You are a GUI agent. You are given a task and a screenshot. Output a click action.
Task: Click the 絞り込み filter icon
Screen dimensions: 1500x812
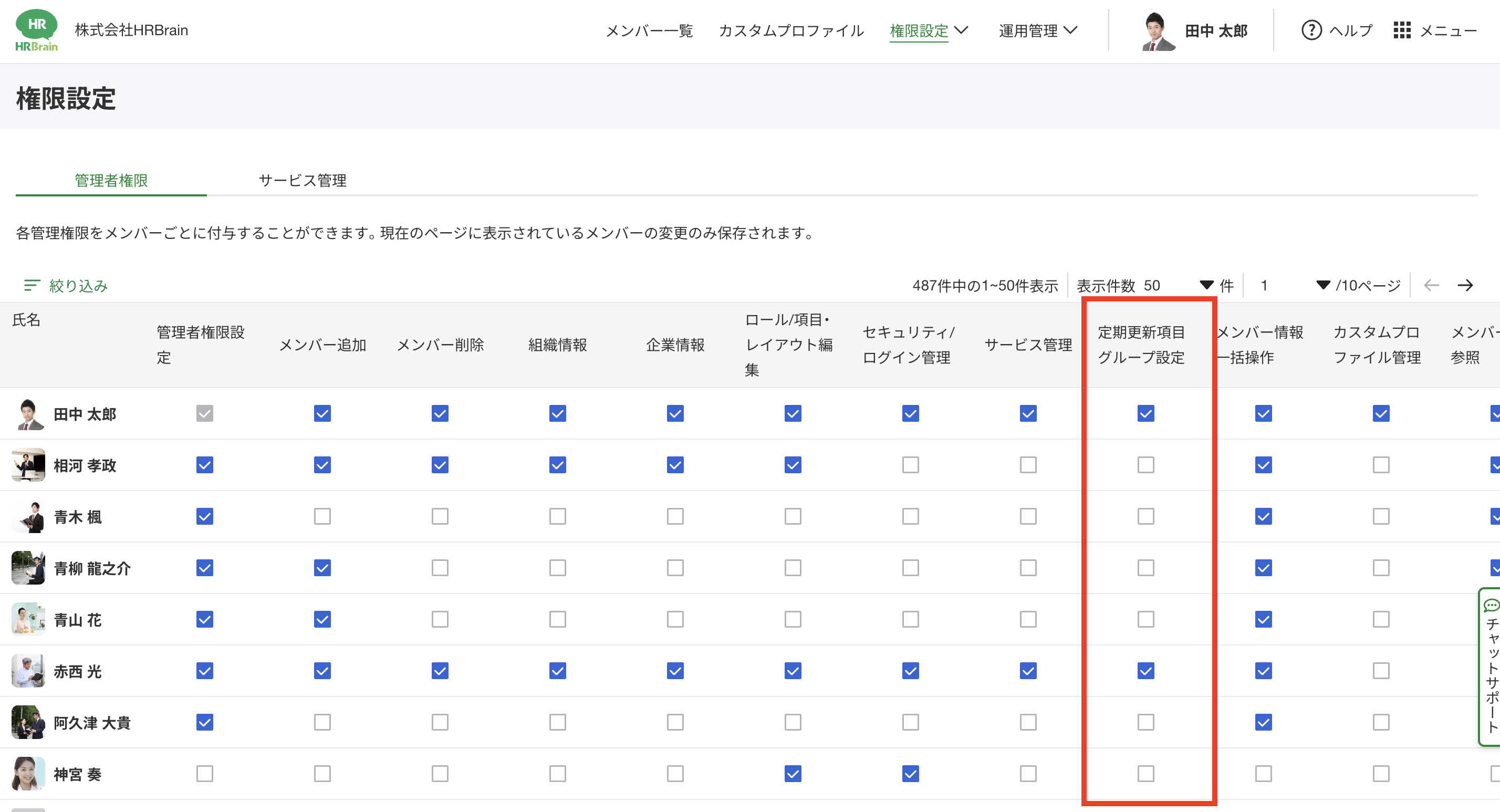(x=32, y=285)
